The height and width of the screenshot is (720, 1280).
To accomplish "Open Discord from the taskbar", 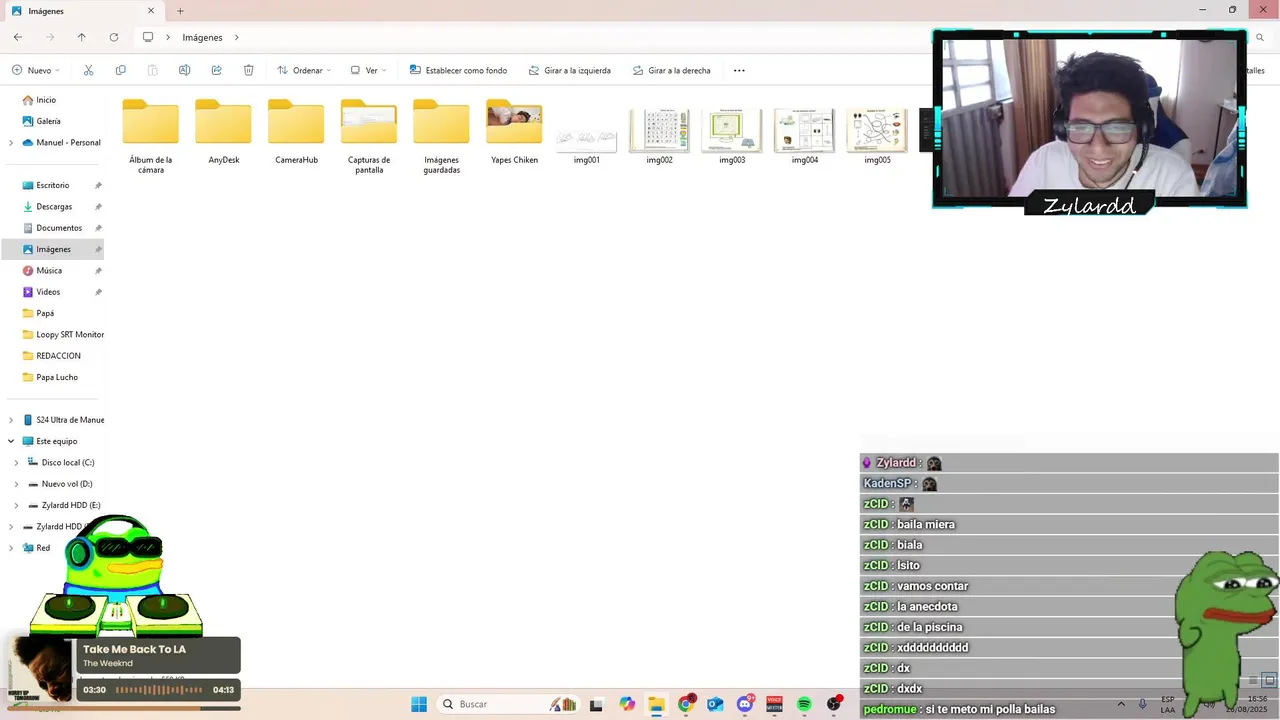I will [745, 704].
